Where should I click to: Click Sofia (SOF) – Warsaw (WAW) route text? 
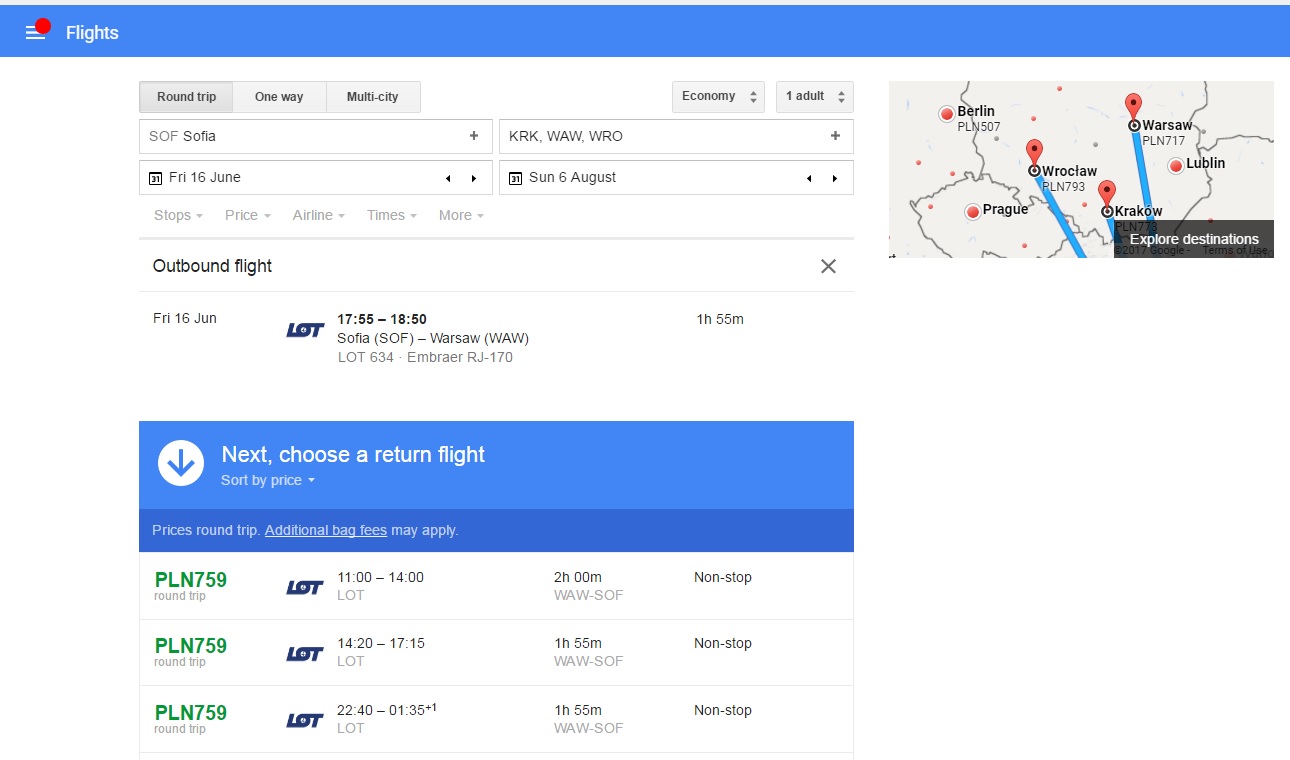433,338
